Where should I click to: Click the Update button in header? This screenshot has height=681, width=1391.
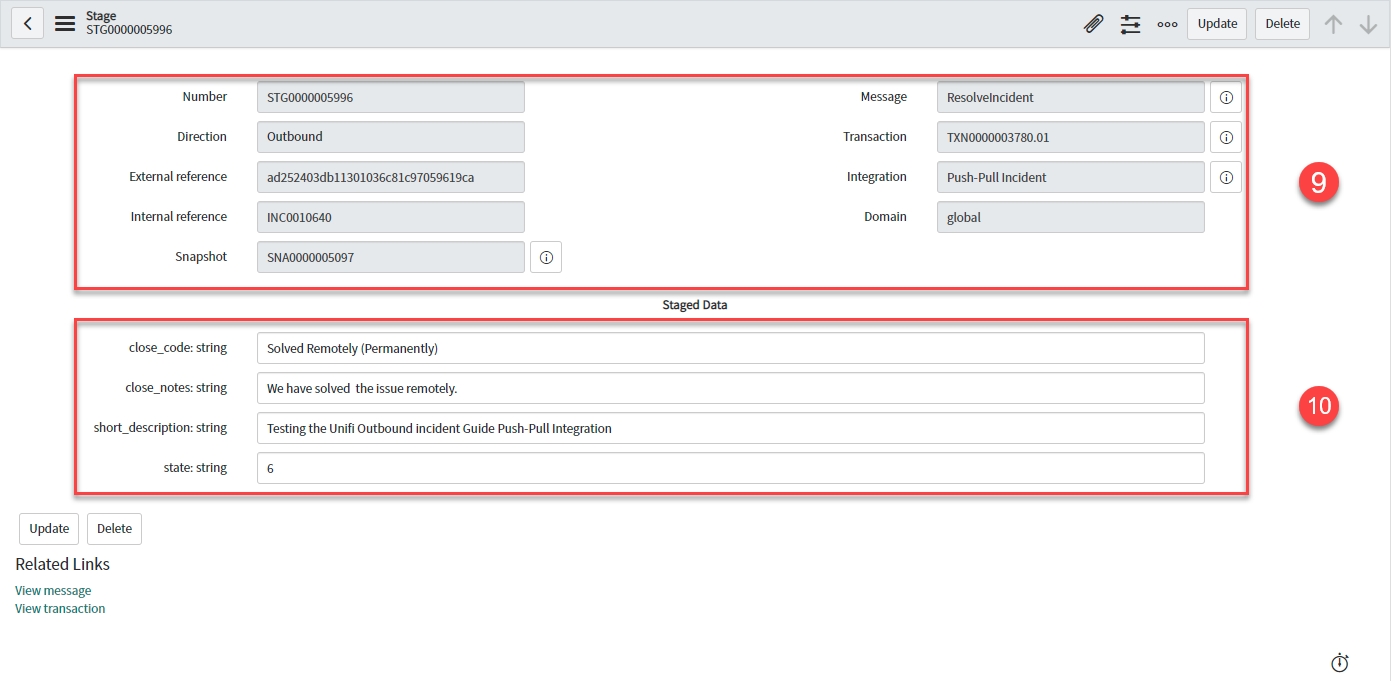click(x=1217, y=24)
